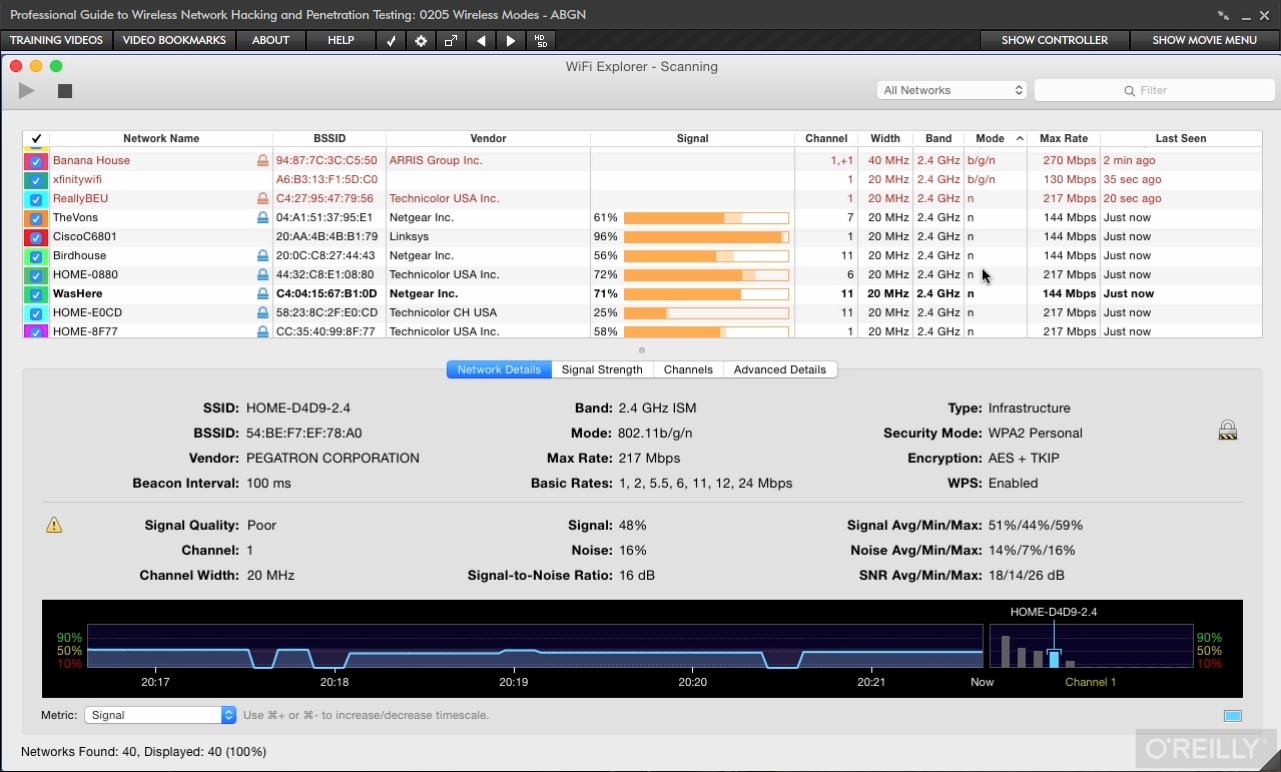Viewport: 1281px width, 772px height.
Task: Uncheck the HOME-E0CD network checkbox
Action: (36, 313)
